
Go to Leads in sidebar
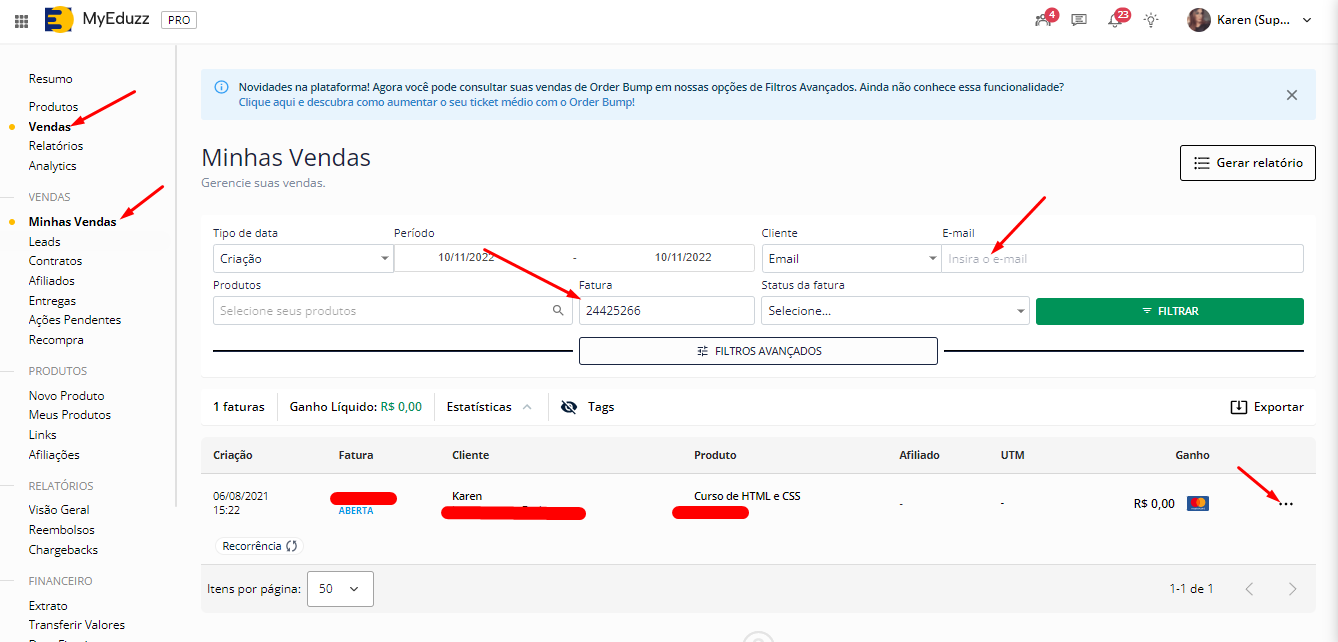45,241
